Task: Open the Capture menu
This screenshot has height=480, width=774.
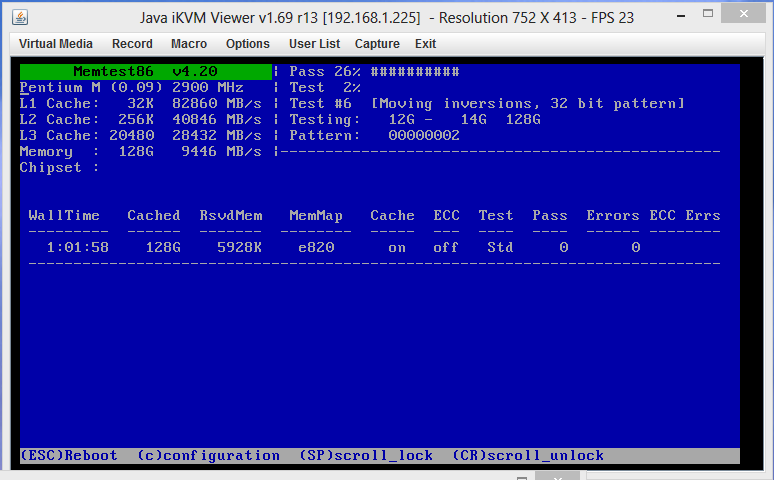Action: point(377,44)
